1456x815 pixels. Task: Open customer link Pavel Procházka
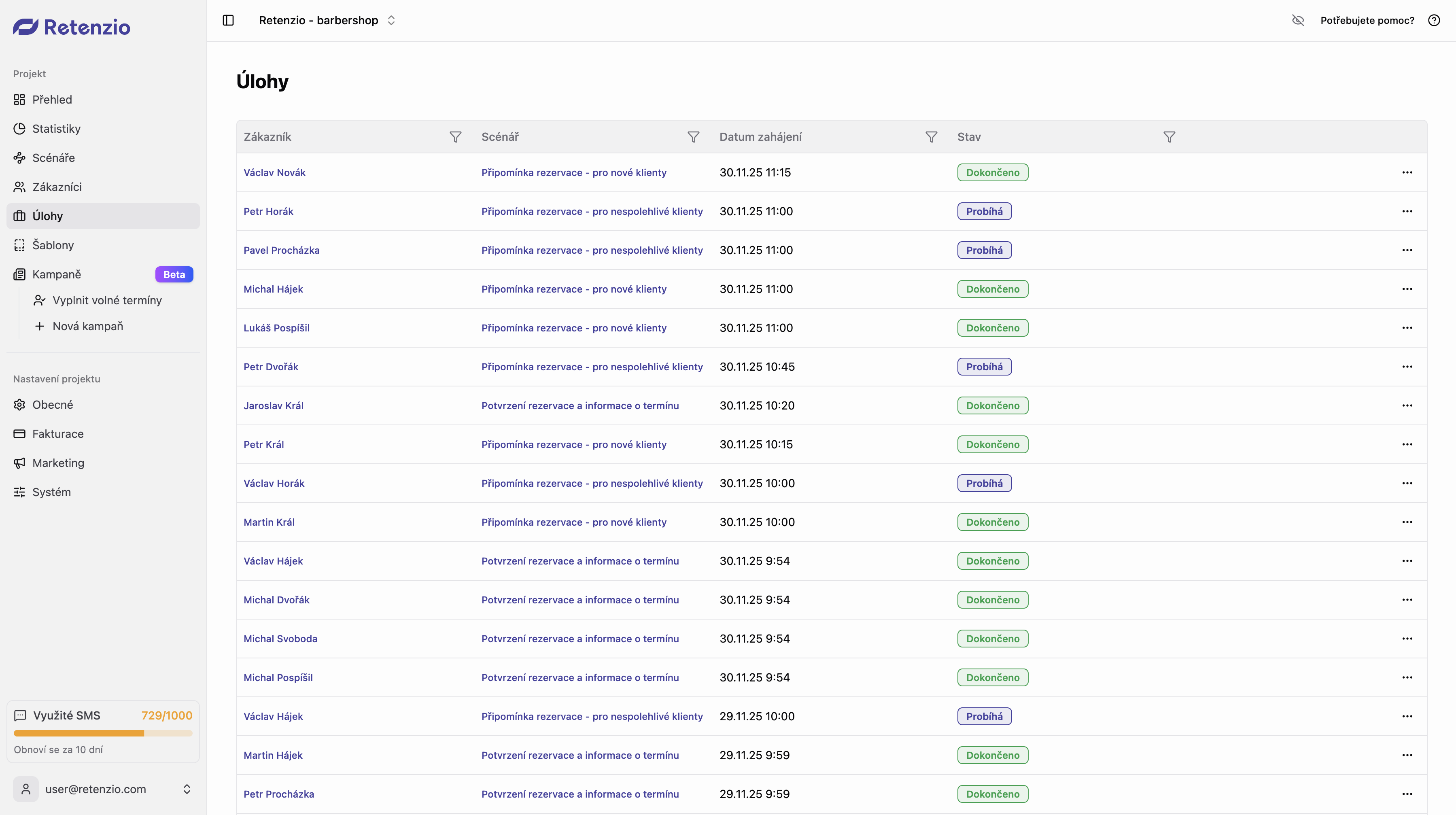(282, 250)
